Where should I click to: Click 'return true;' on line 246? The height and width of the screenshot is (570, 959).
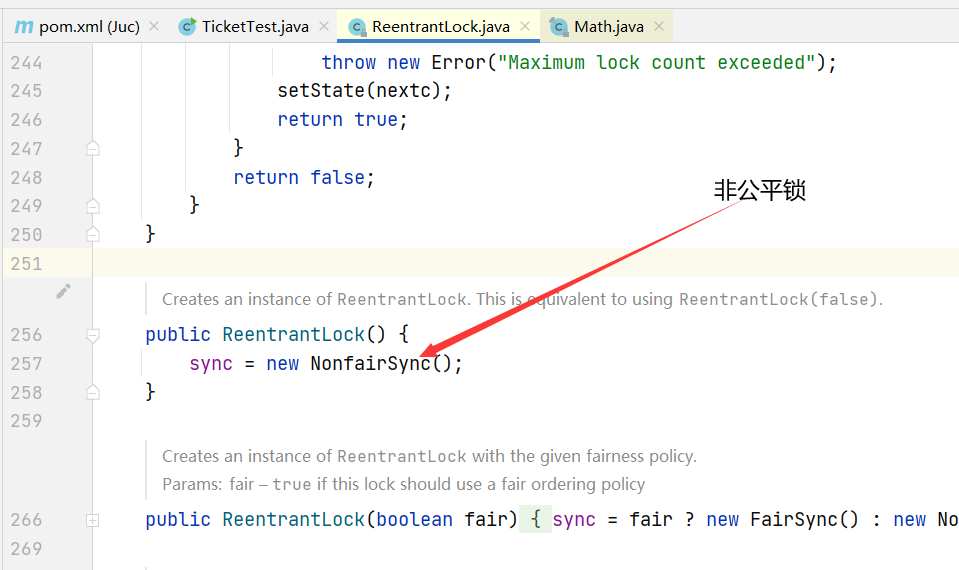coord(342,120)
